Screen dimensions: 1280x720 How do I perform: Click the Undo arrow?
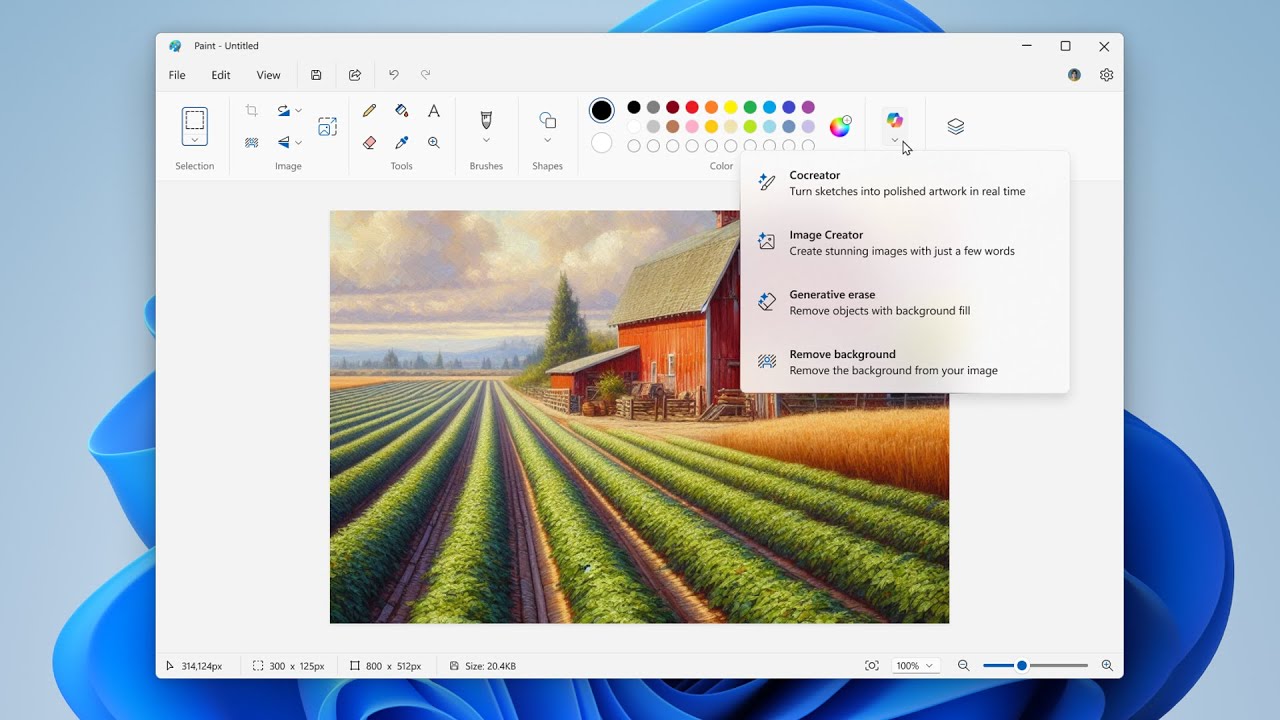(x=393, y=75)
